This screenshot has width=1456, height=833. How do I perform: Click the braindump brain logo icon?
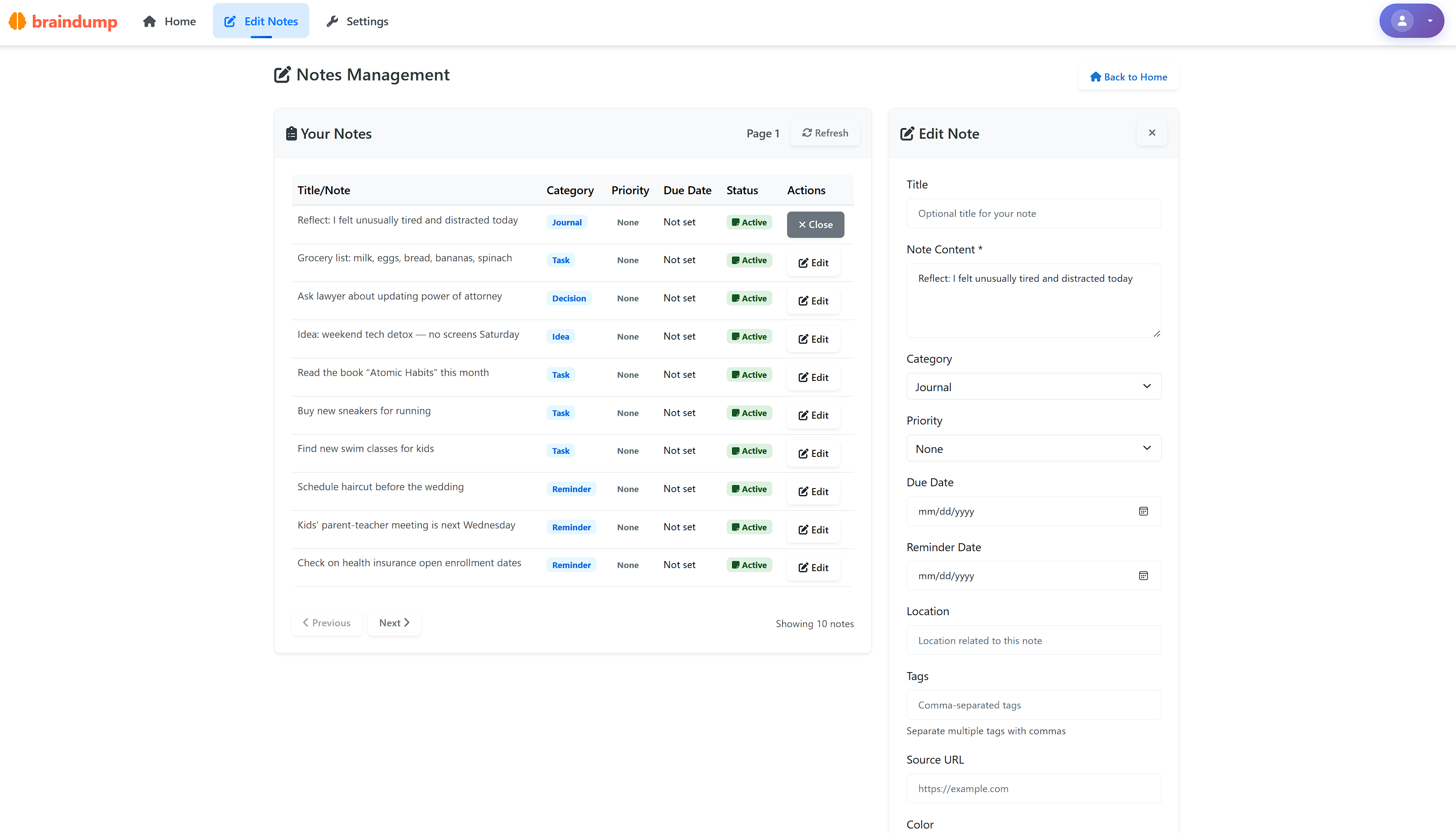tap(18, 21)
